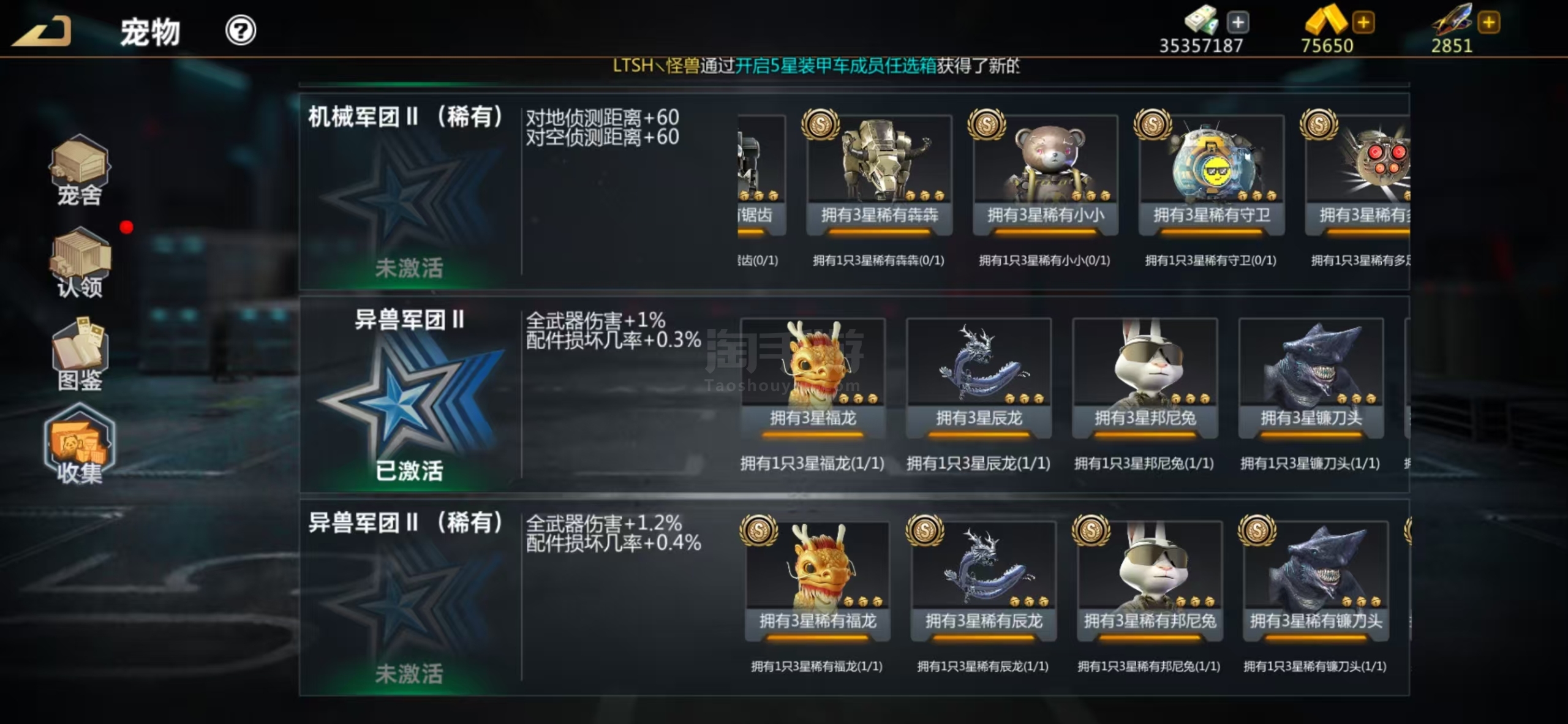1568x724 pixels.
Task: Open the 宠舍 pet house sidebar icon
Action: tap(80, 170)
